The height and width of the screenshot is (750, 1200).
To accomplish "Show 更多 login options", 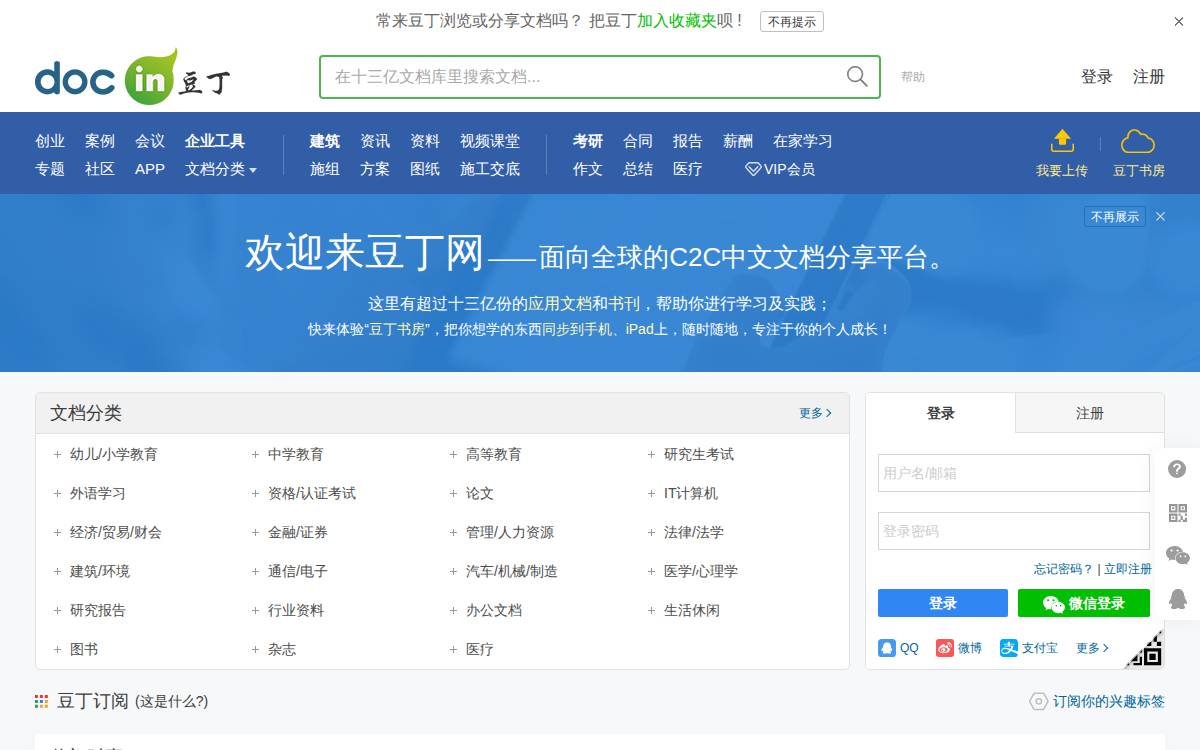I will 1092,648.
